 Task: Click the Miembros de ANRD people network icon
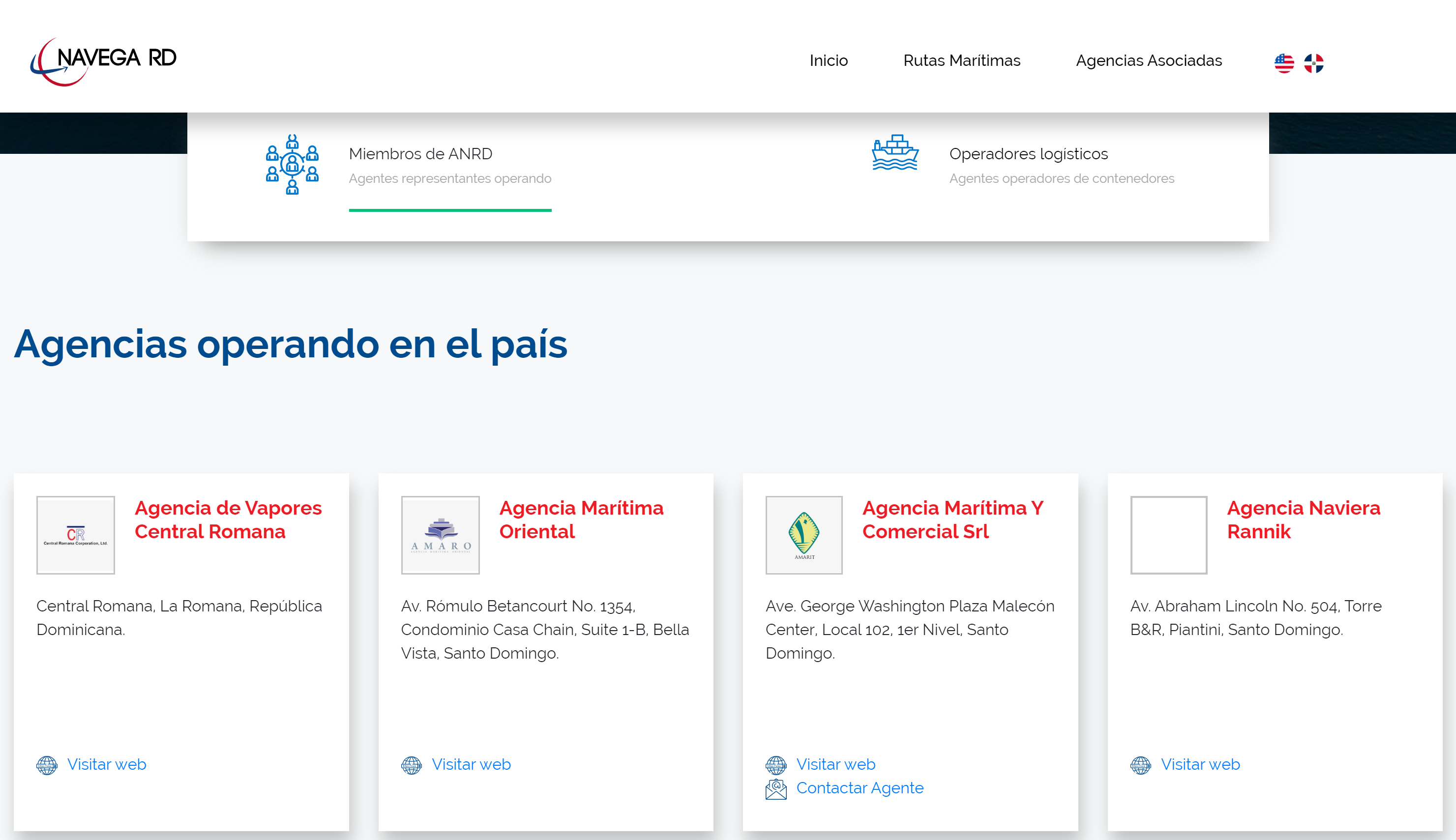(x=292, y=165)
